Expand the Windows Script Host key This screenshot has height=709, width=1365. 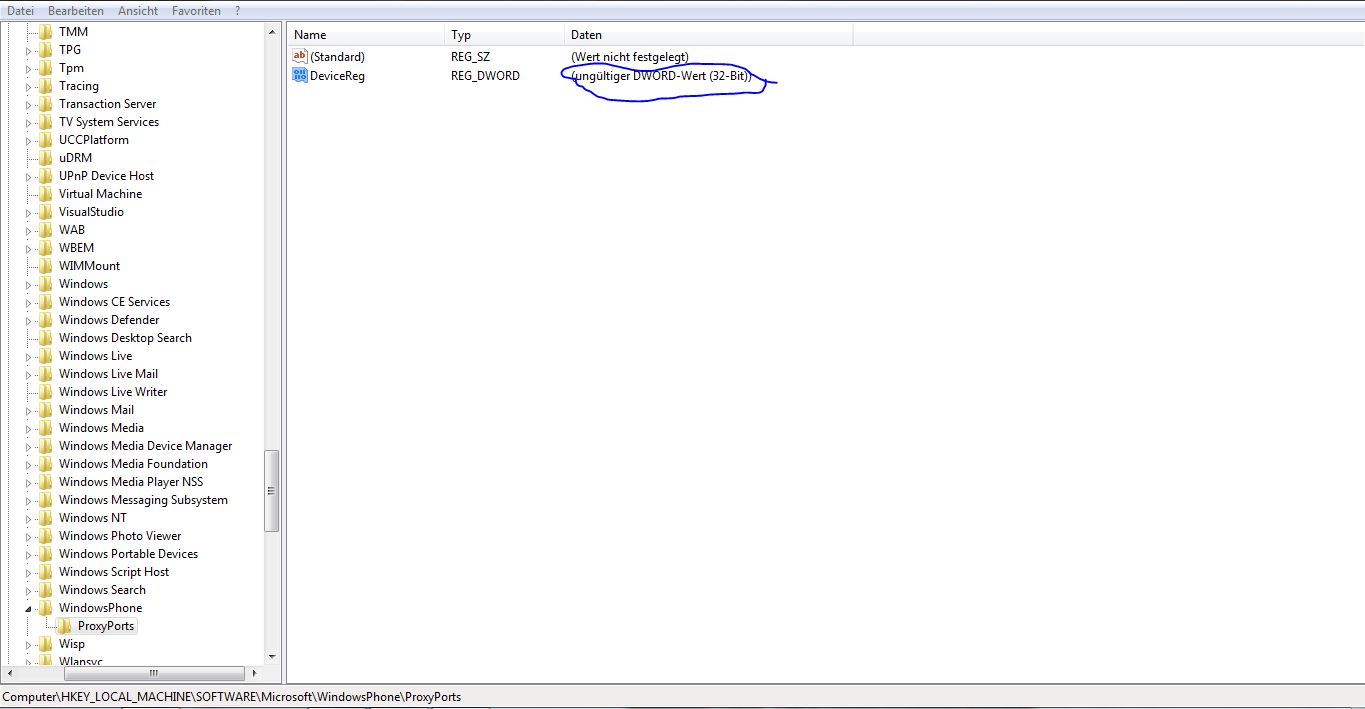(x=29, y=572)
